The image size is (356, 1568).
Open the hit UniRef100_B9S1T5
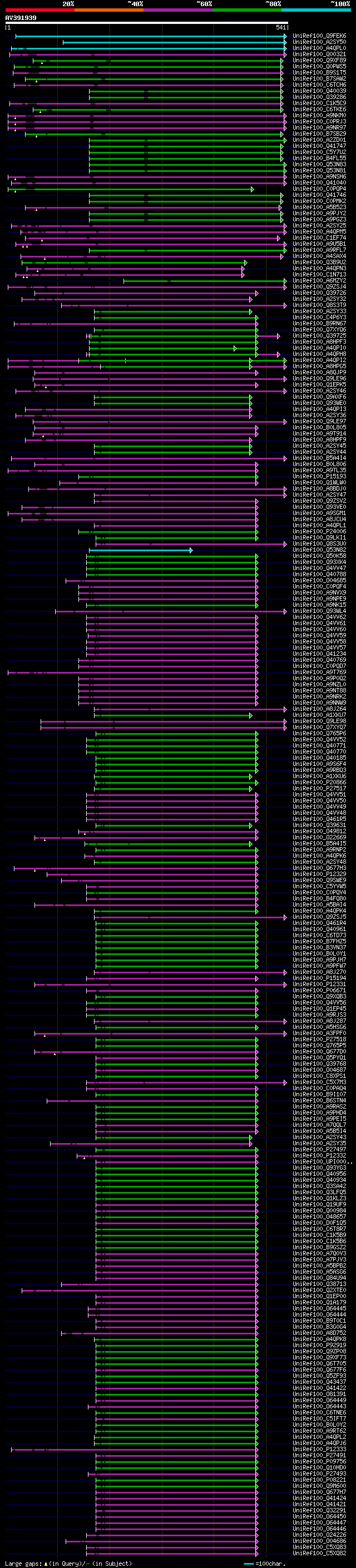click(x=319, y=72)
